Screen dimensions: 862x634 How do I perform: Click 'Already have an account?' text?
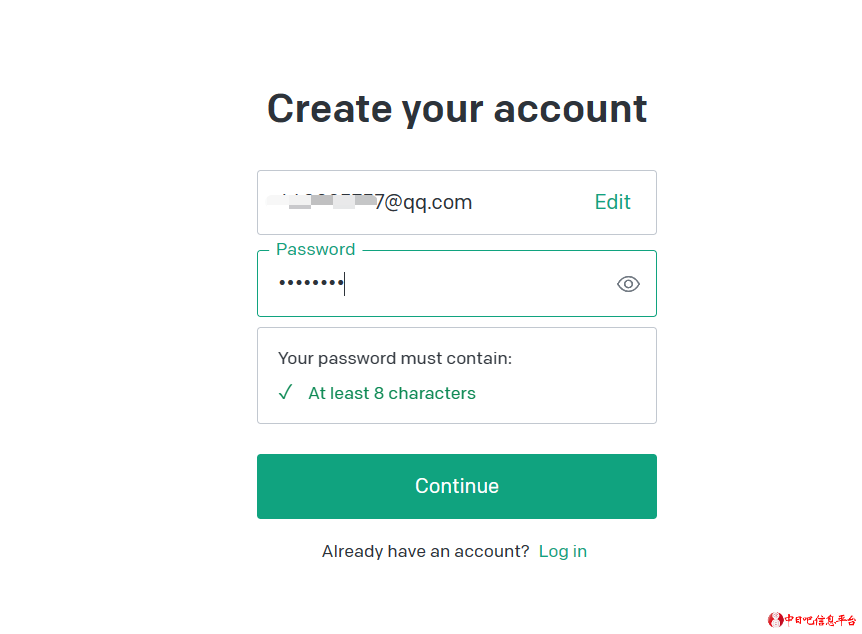(x=425, y=551)
